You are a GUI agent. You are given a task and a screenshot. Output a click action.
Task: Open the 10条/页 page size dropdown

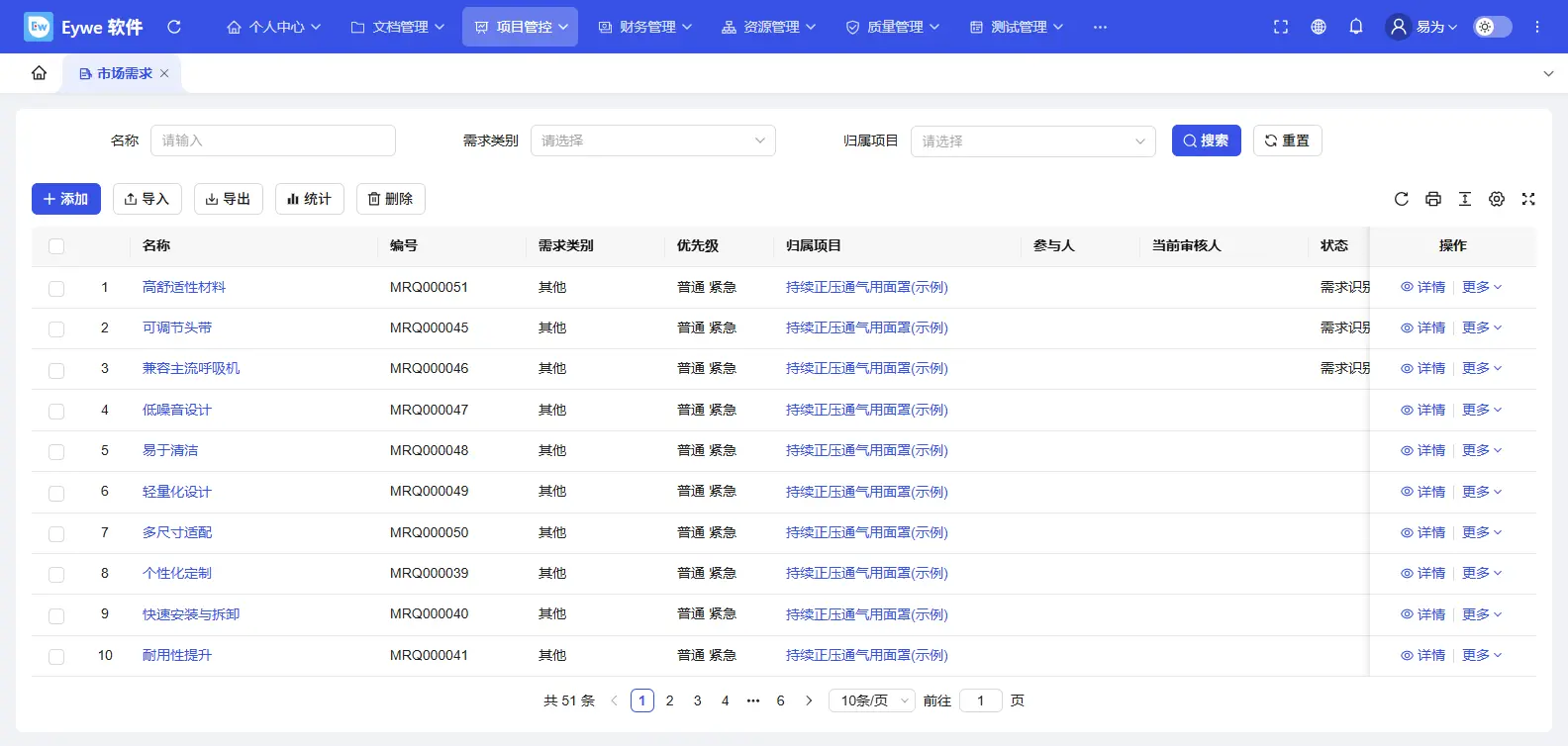[872, 700]
